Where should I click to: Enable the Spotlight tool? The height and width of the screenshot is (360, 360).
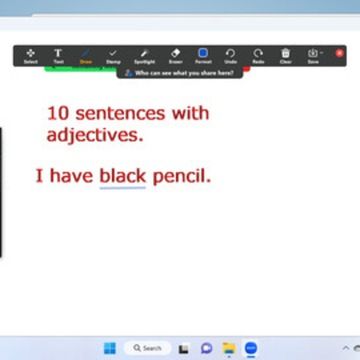click(x=145, y=56)
